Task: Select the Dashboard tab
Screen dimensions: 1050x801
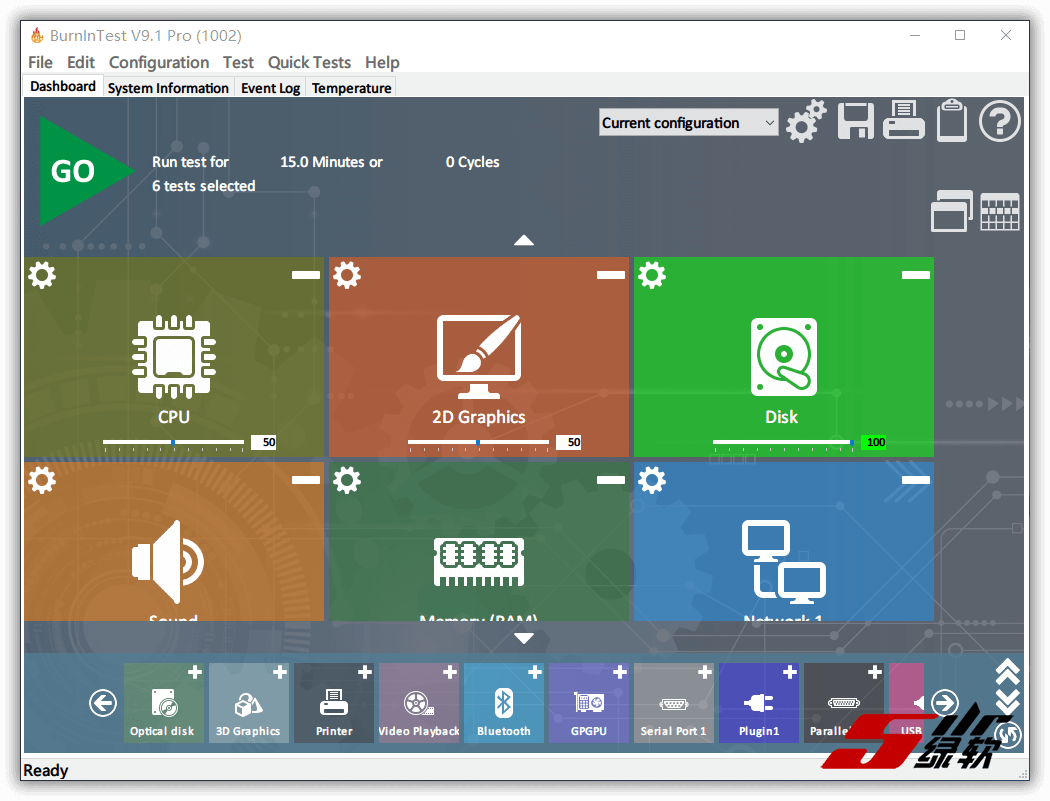Action: [63, 86]
